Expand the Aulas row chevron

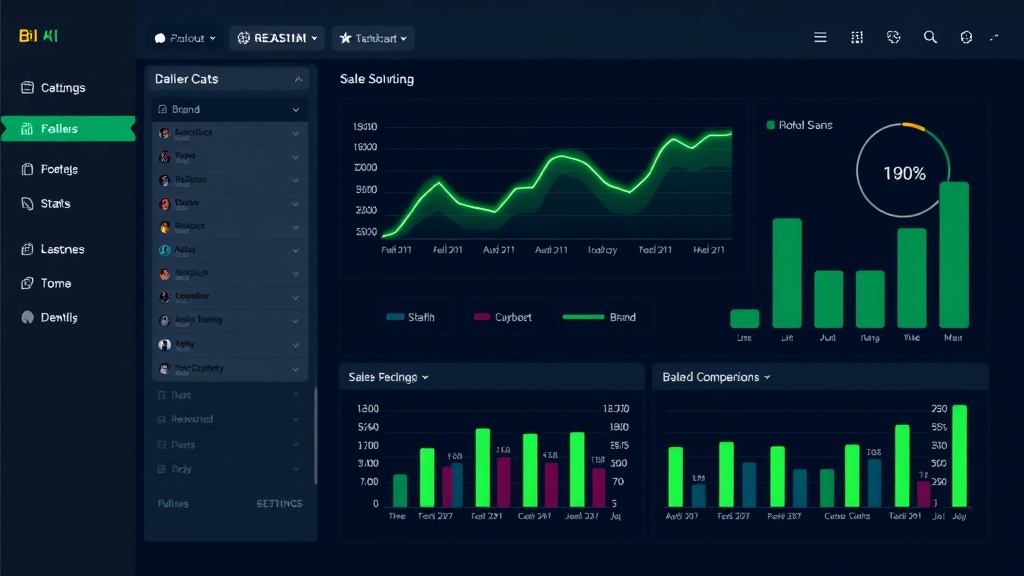[x=296, y=251]
